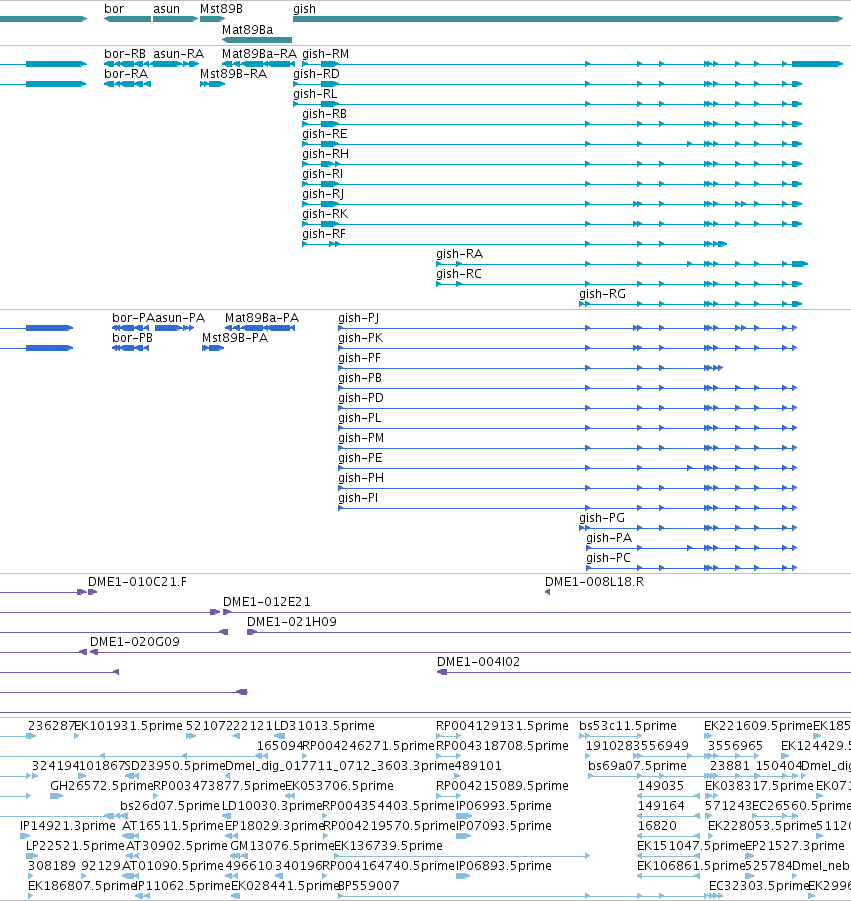The image size is (851, 901).
Task: Select the DME1-012E21 clone label
Action: 267,602
